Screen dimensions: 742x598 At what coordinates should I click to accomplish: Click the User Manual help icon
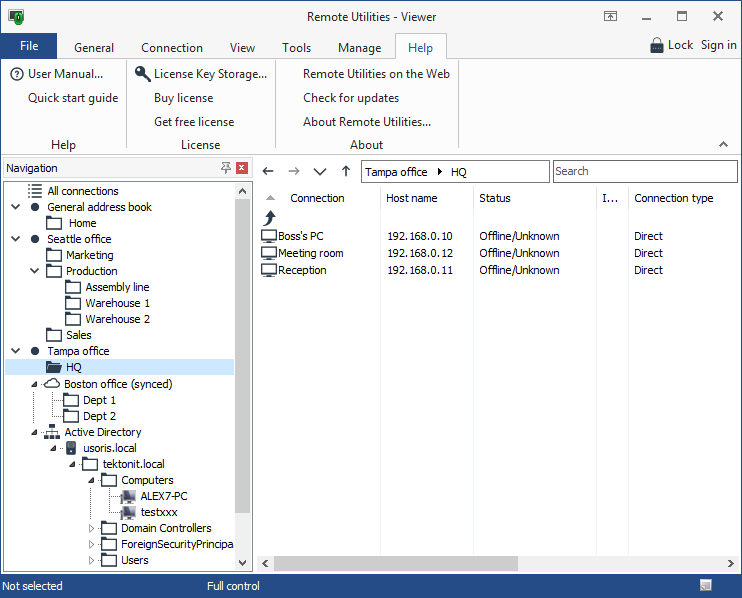click(17, 74)
